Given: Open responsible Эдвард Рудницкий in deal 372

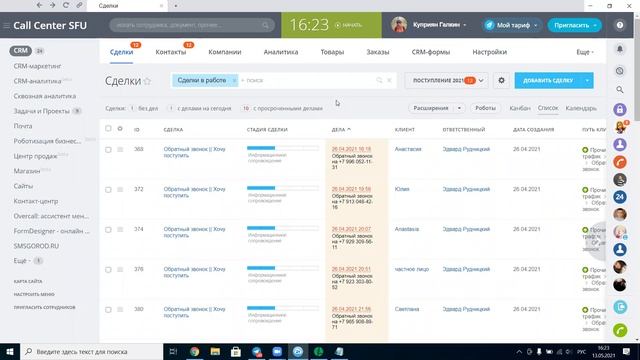Looking at the screenshot, I should point(466,189).
